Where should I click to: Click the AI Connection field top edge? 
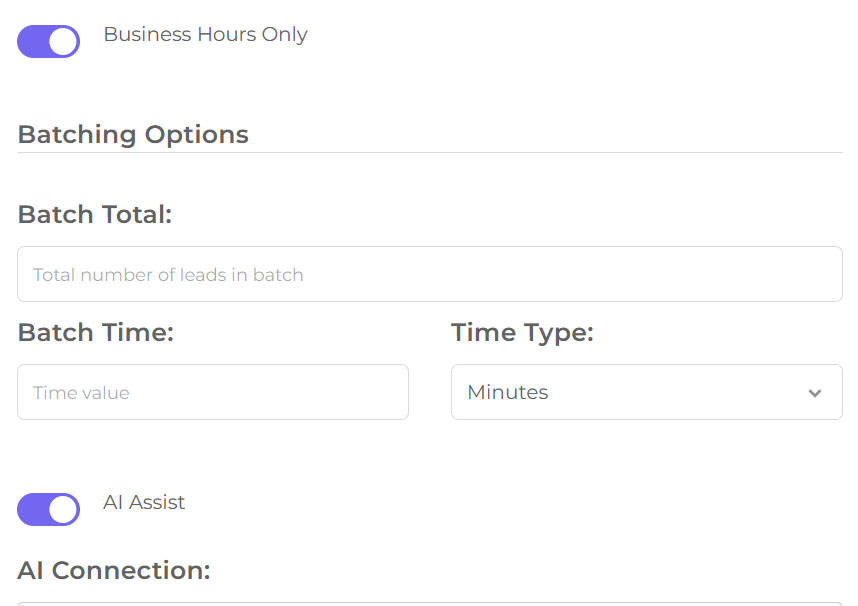tap(430, 603)
